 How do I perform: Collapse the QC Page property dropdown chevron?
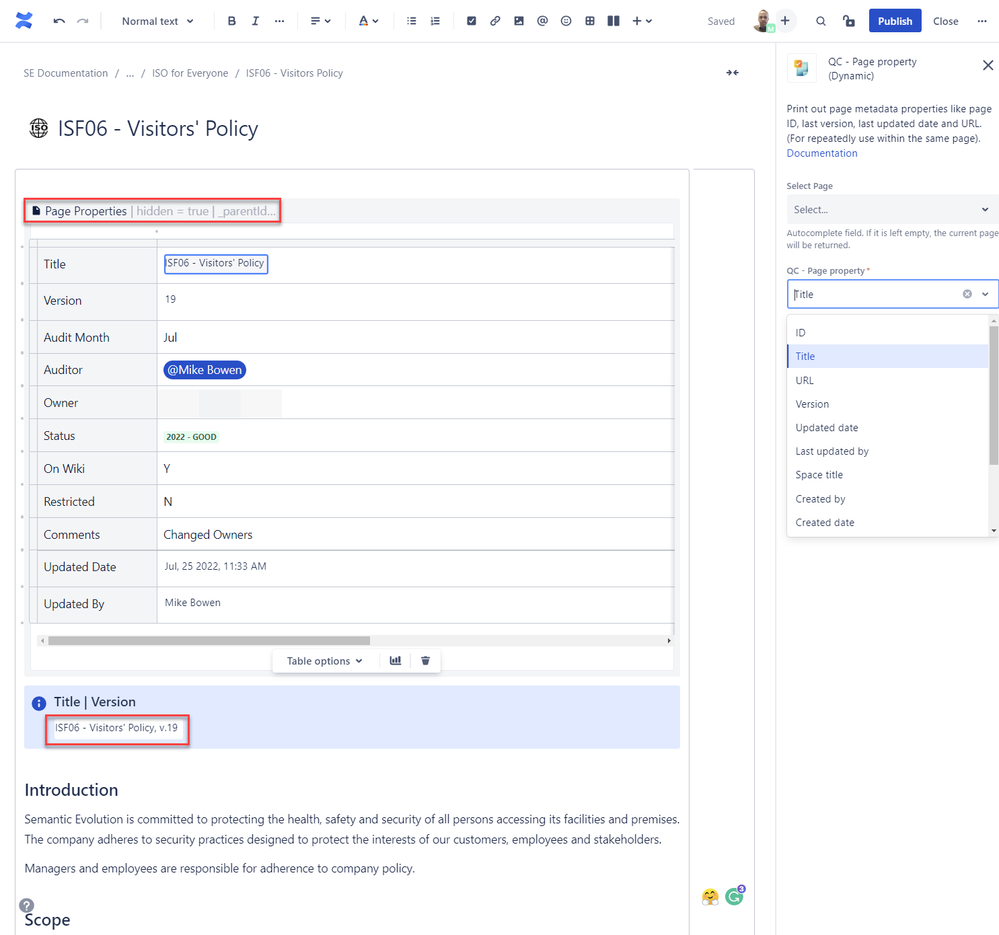985,294
